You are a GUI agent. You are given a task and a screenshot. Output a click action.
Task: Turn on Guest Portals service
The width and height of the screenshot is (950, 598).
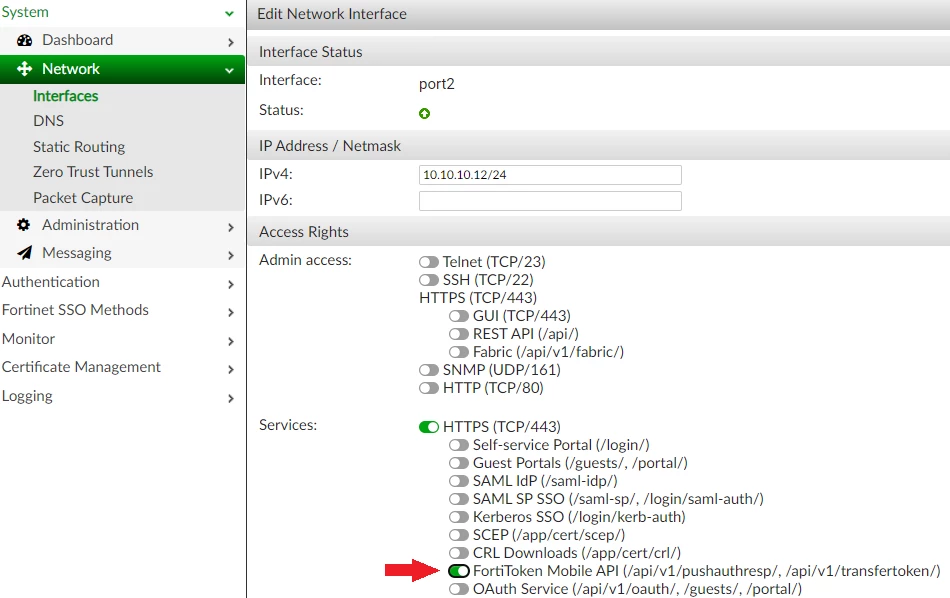point(459,463)
